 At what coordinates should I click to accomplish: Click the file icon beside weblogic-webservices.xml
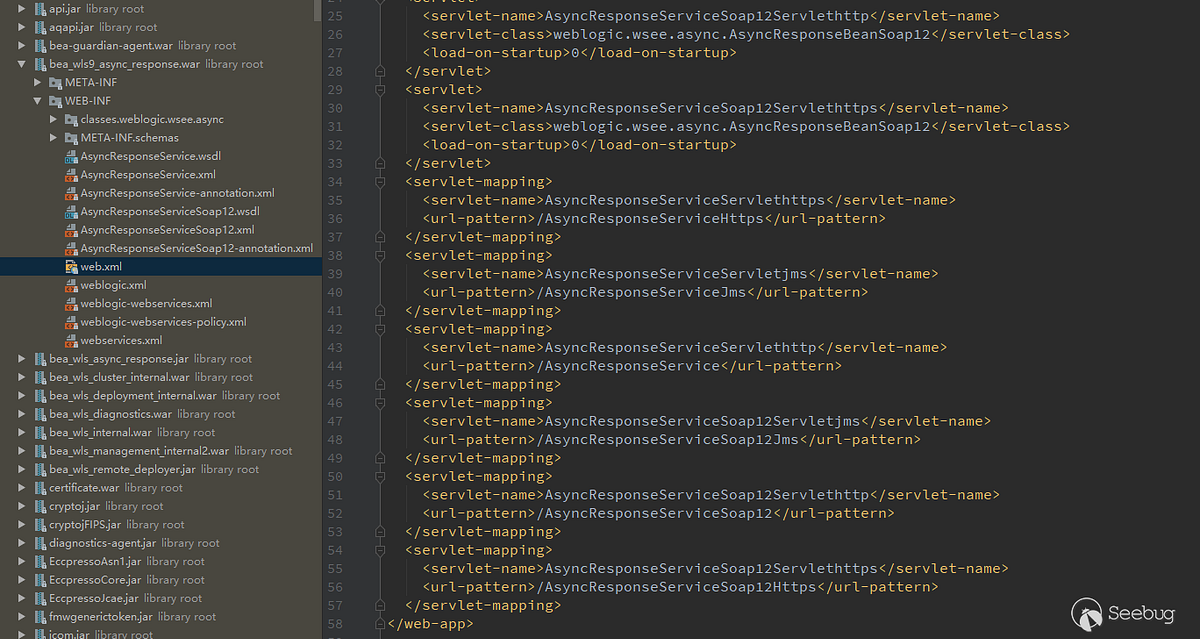(x=70, y=303)
